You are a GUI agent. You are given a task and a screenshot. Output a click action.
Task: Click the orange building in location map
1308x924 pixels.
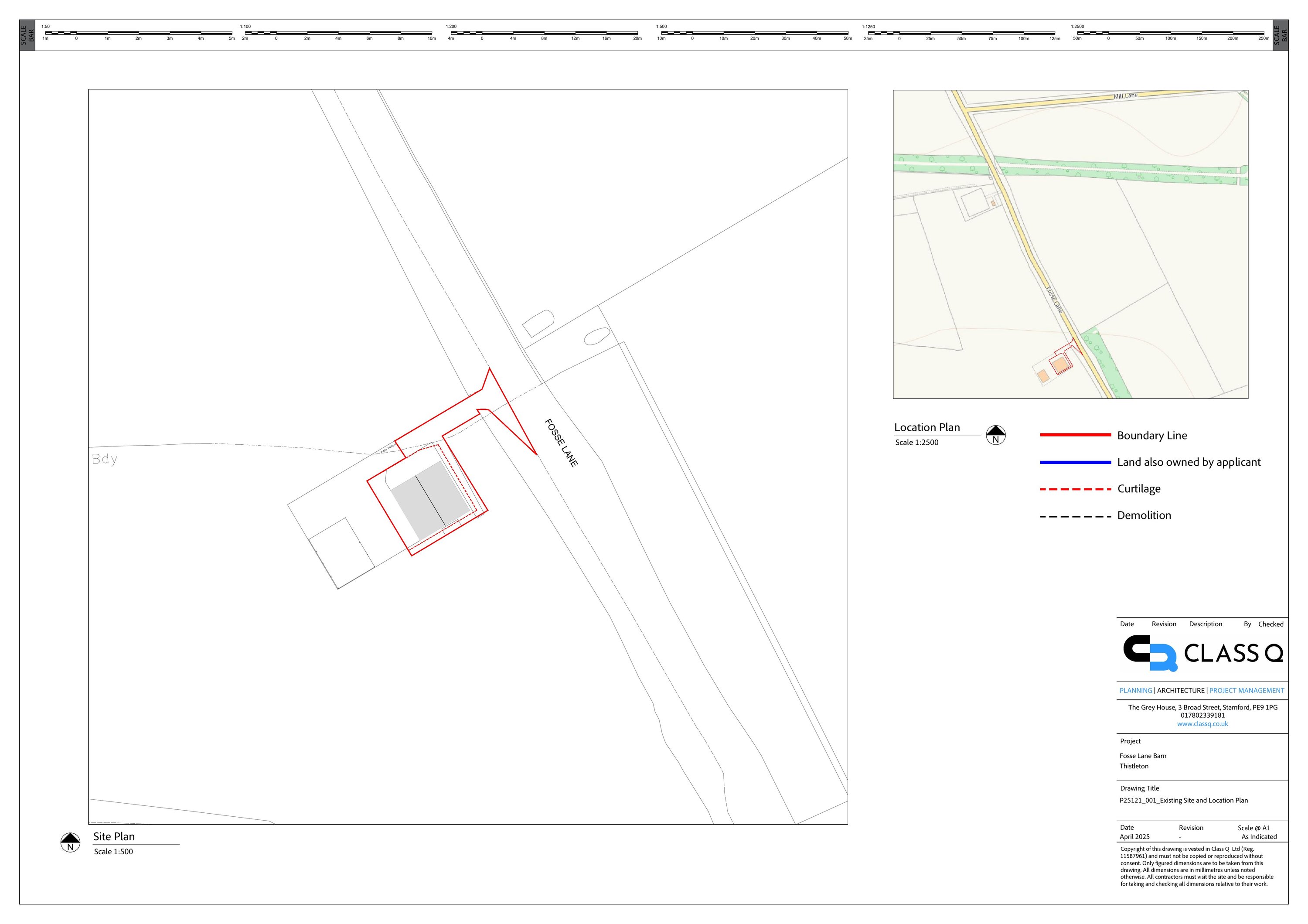pos(1059,364)
